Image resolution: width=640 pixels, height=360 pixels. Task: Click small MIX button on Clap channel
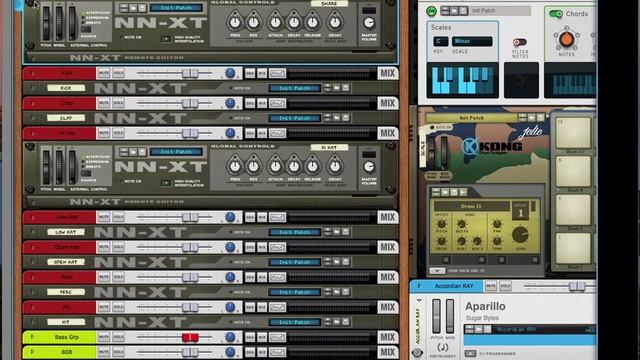point(262,103)
